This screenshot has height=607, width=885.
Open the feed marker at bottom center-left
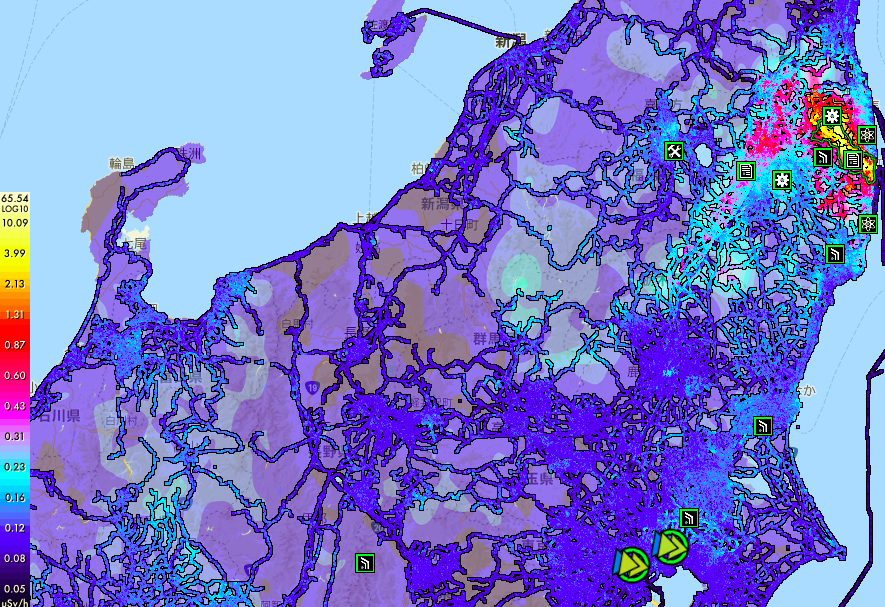365,563
